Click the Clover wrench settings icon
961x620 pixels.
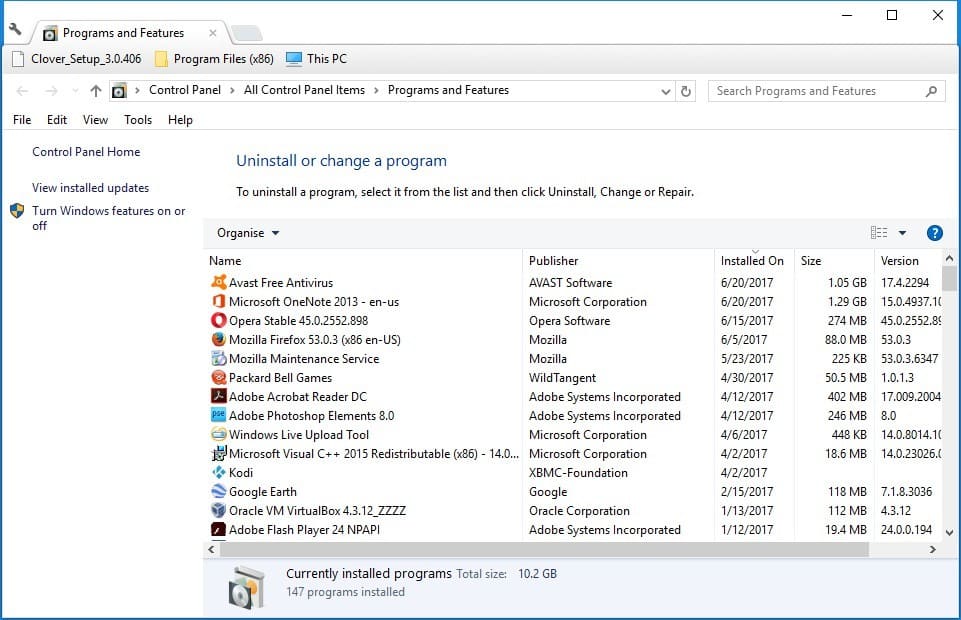[15, 29]
